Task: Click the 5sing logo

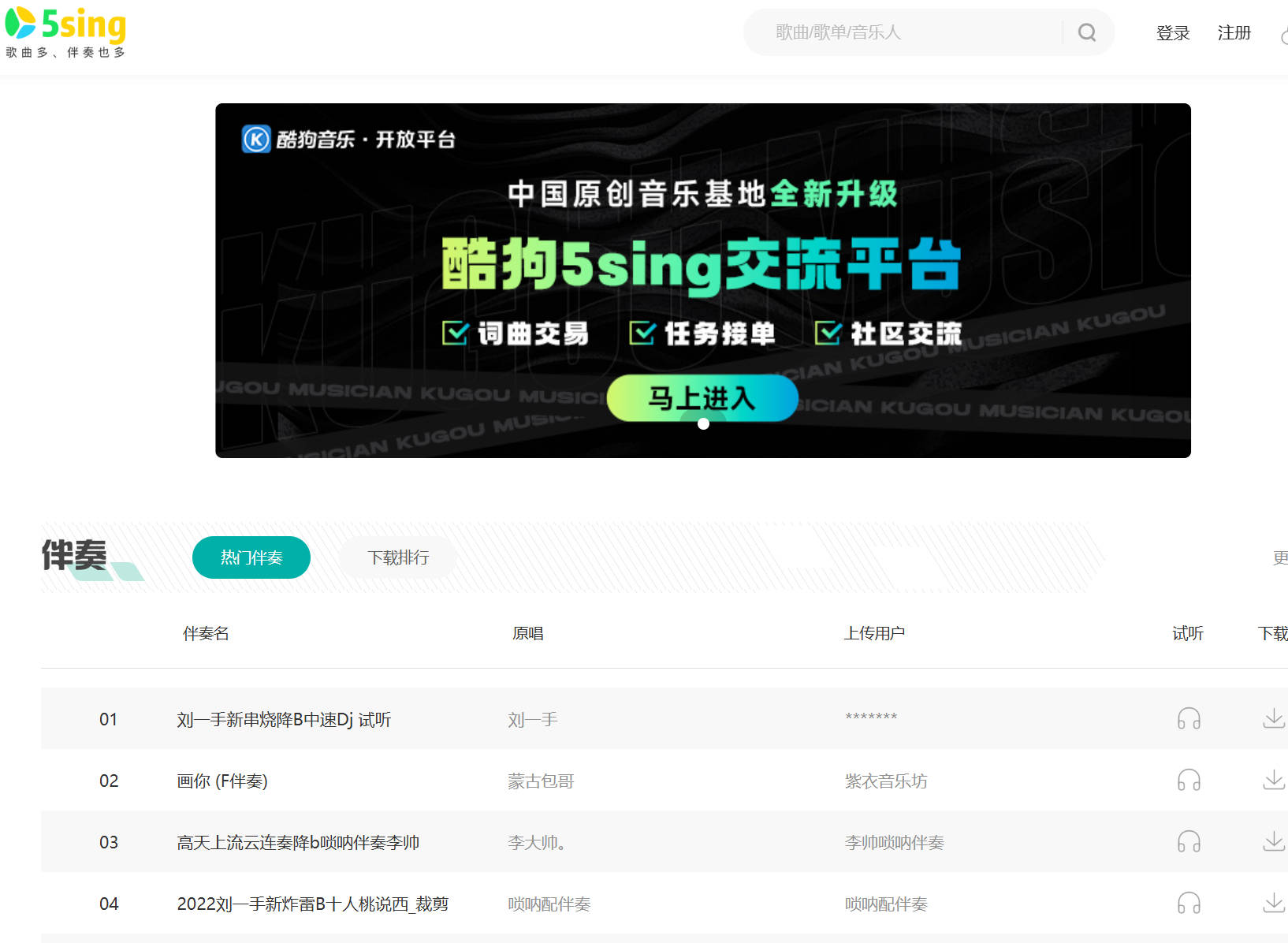Action: 66,32
